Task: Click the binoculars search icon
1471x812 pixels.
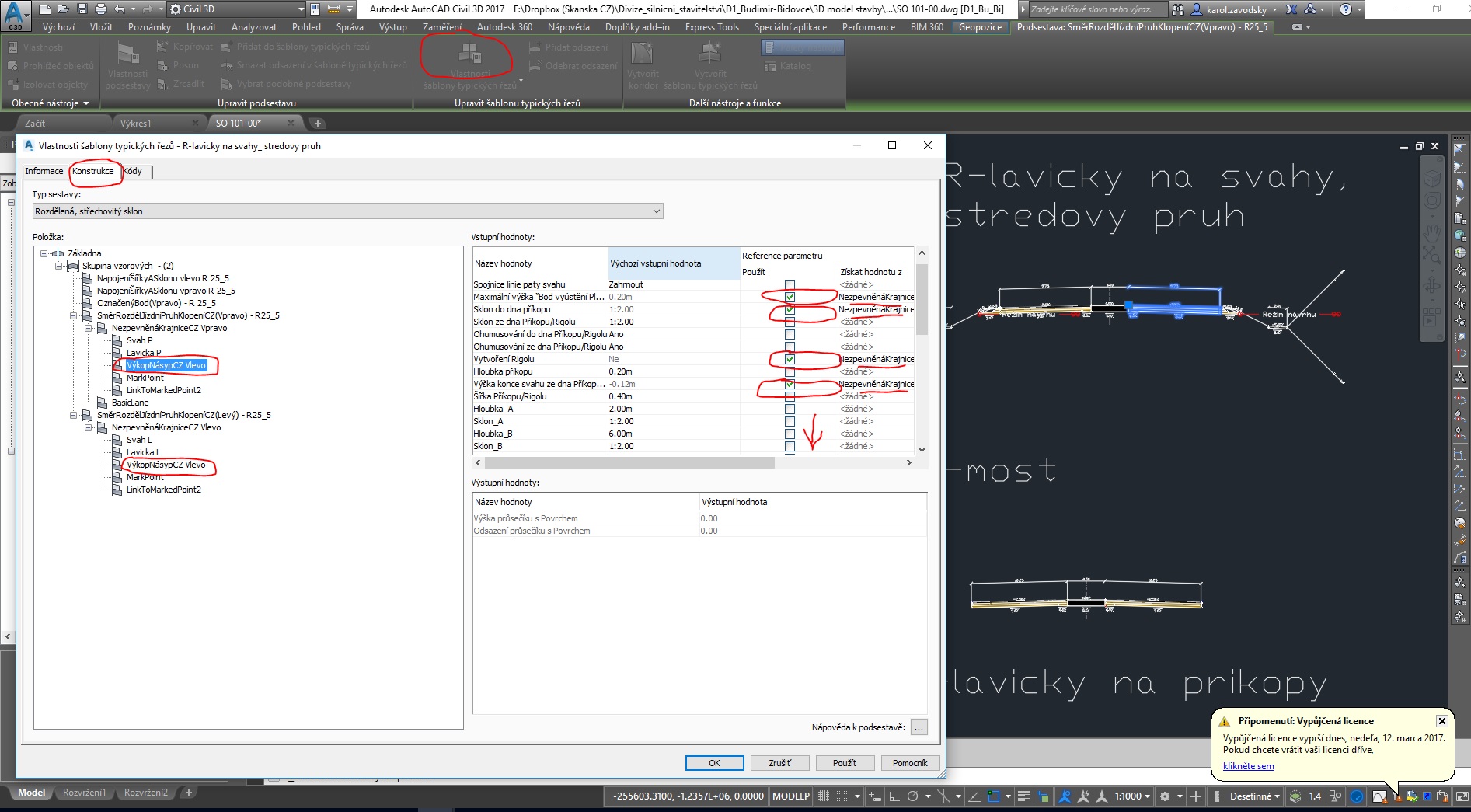Action: 1178,9
